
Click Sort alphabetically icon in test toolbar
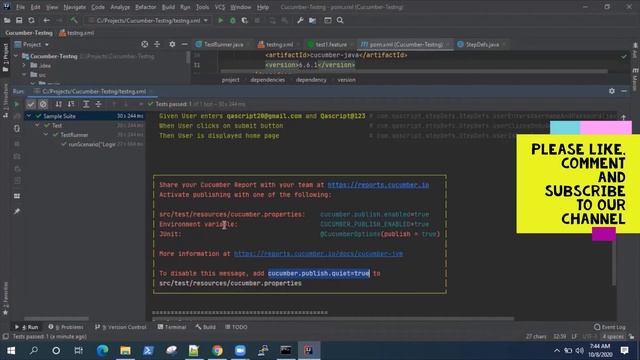tap(59, 104)
